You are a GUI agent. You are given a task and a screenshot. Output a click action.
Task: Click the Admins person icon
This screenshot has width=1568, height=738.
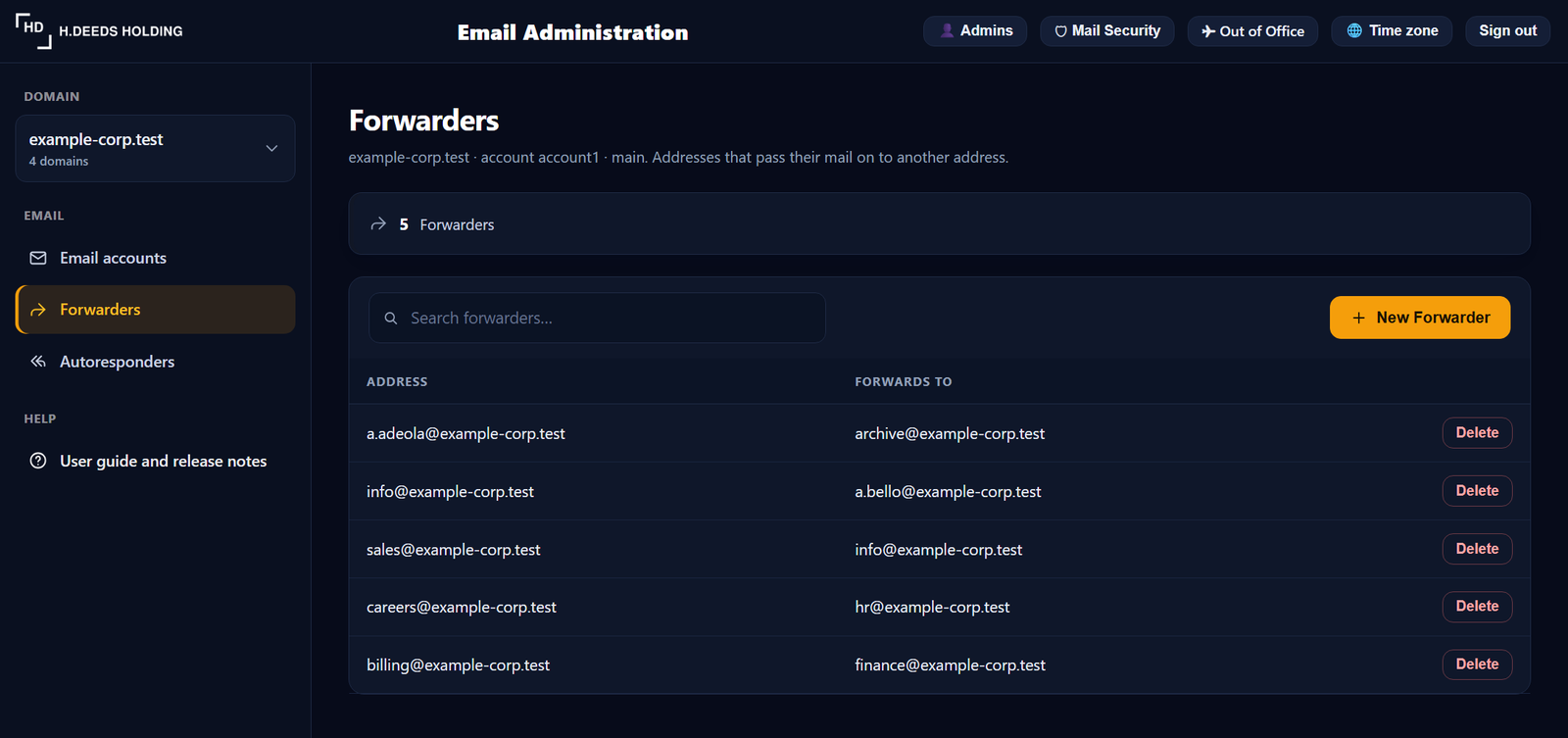pos(947,31)
